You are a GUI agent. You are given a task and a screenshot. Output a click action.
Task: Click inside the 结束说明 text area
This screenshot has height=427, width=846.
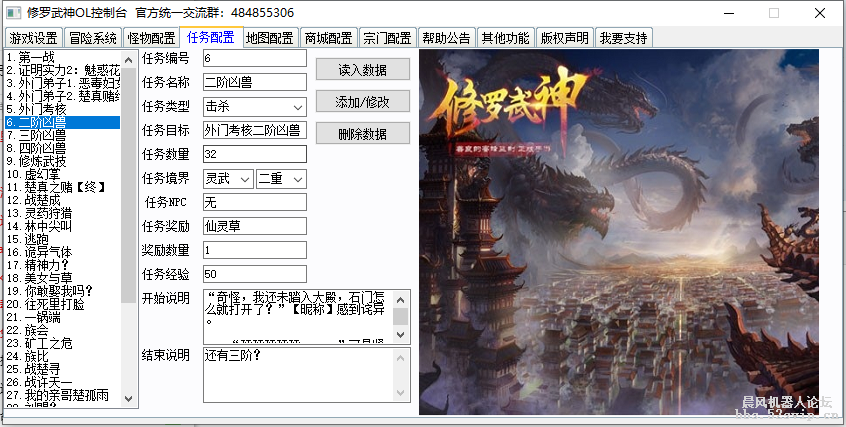(x=298, y=375)
